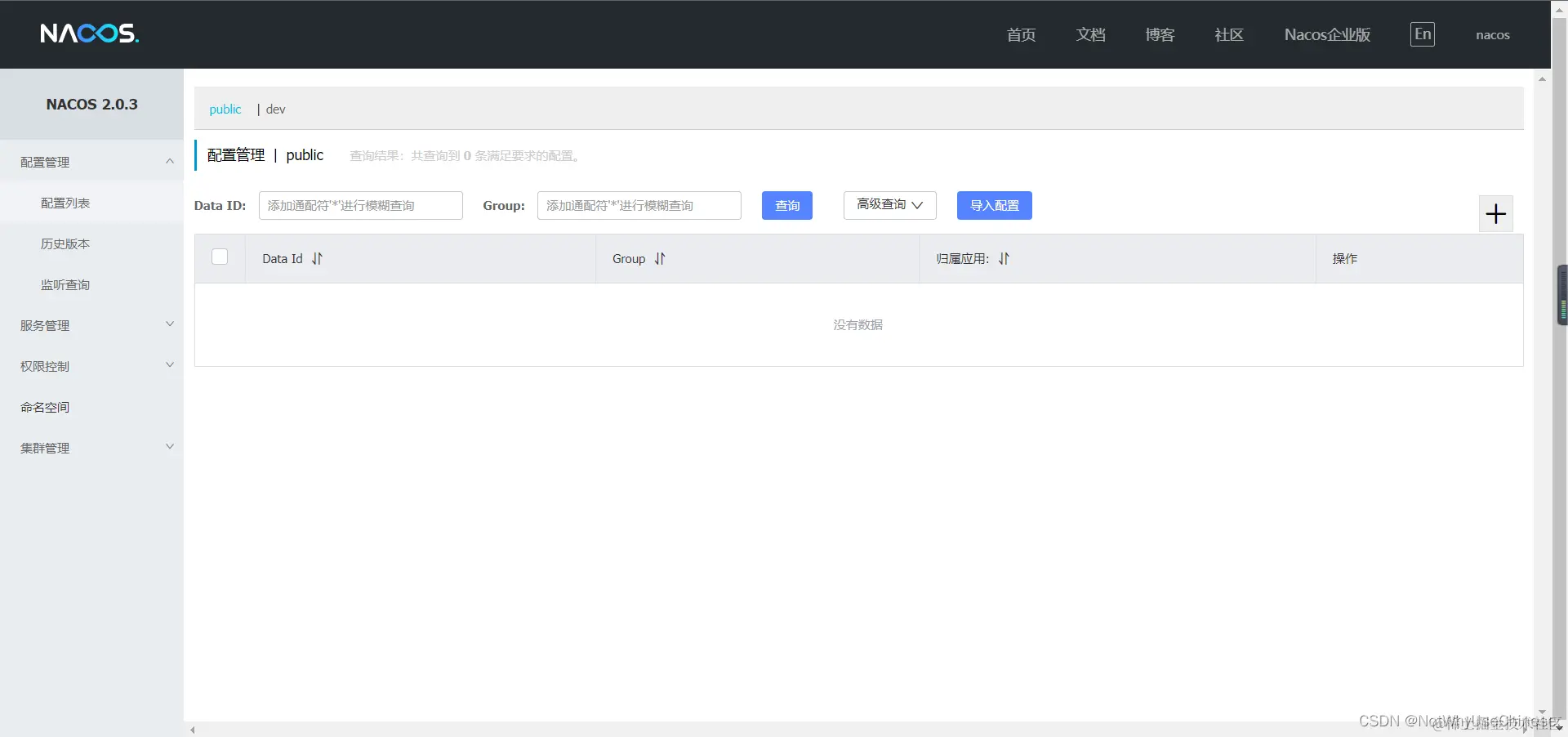The width and height of the screenshot is (1568, 737).
Task: Sort by Data Id column icon
Action: pos(317,258)
